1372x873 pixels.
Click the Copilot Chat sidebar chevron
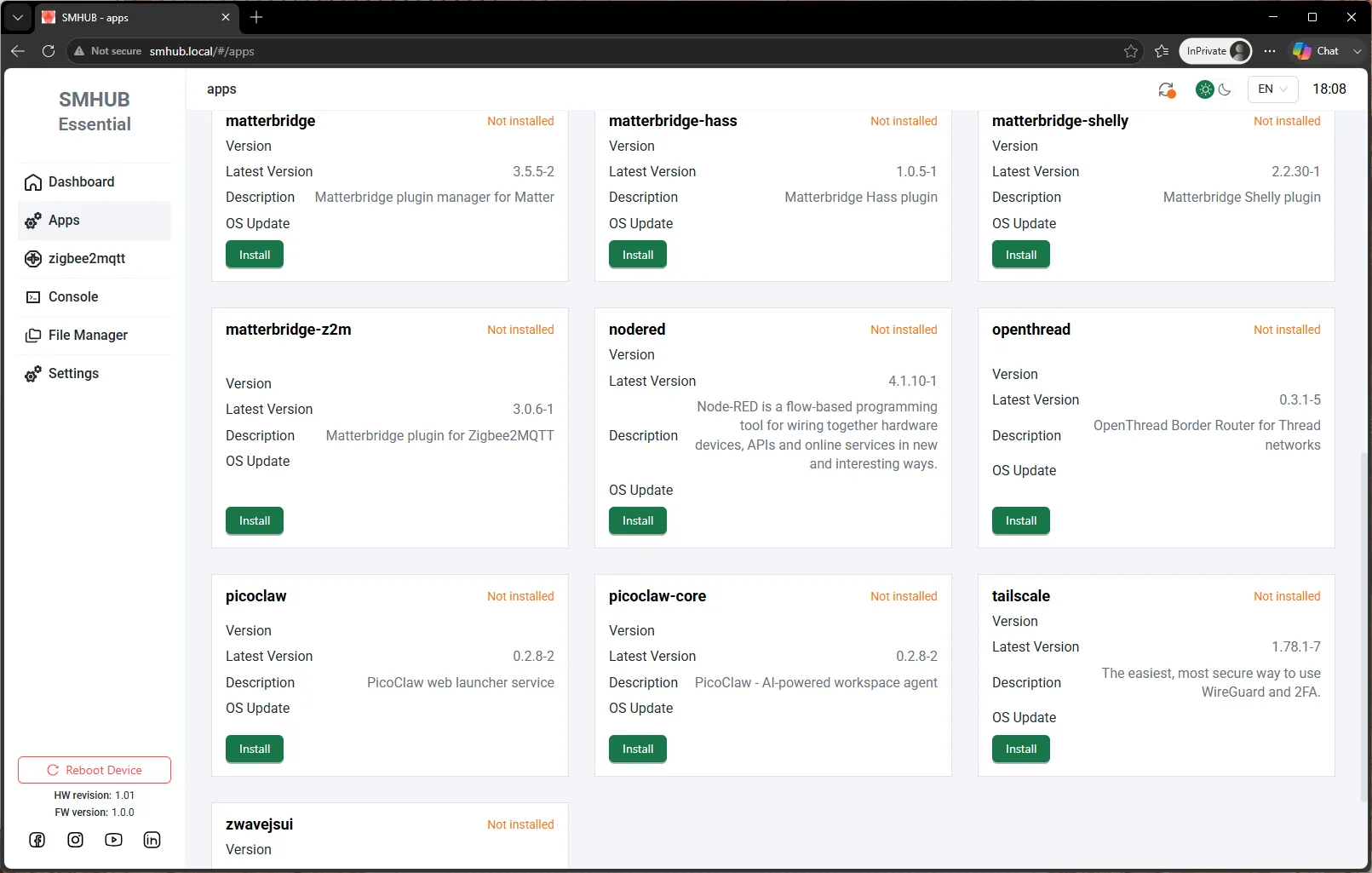[x=1357, y=51]
